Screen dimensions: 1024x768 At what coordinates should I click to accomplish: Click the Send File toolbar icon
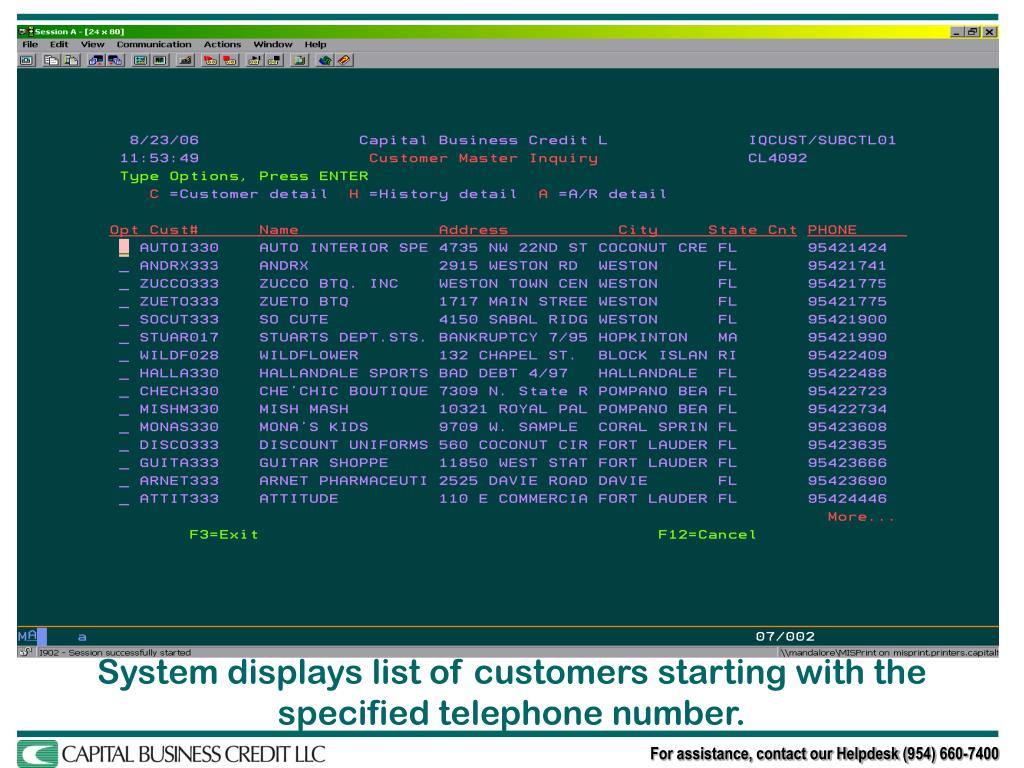[96, 60]
